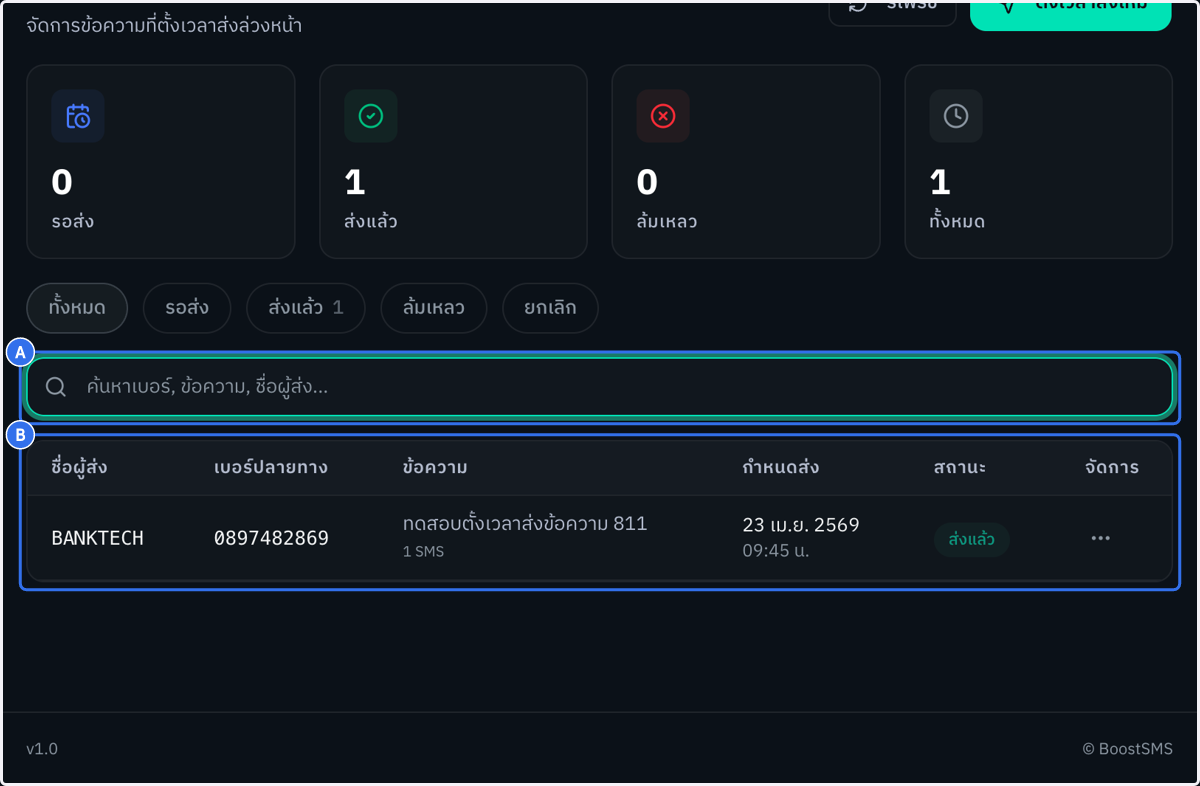Click phone number 0897482869

click(271, 538)
